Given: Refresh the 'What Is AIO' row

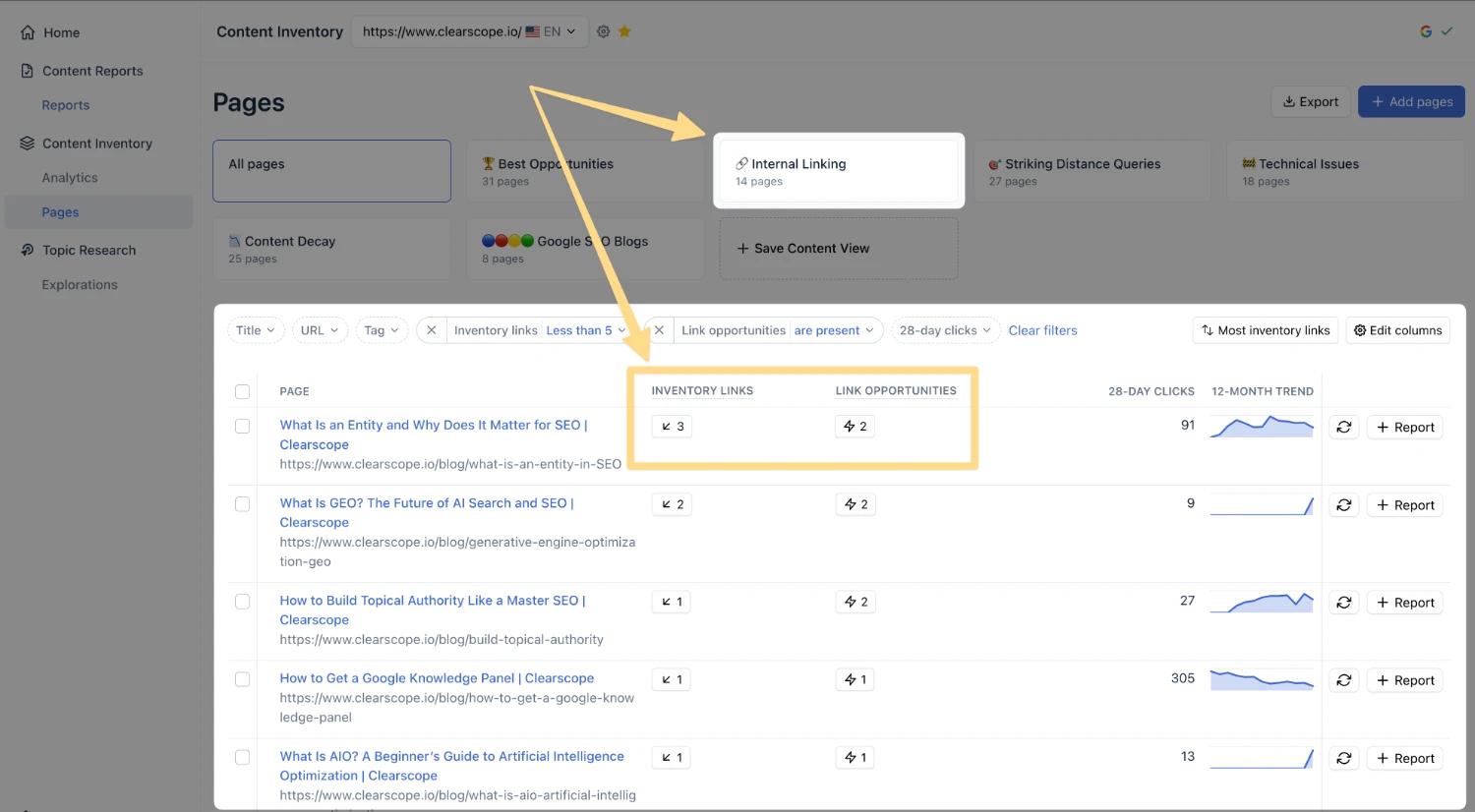Looking at the screenshot, I should (1344, 758).
